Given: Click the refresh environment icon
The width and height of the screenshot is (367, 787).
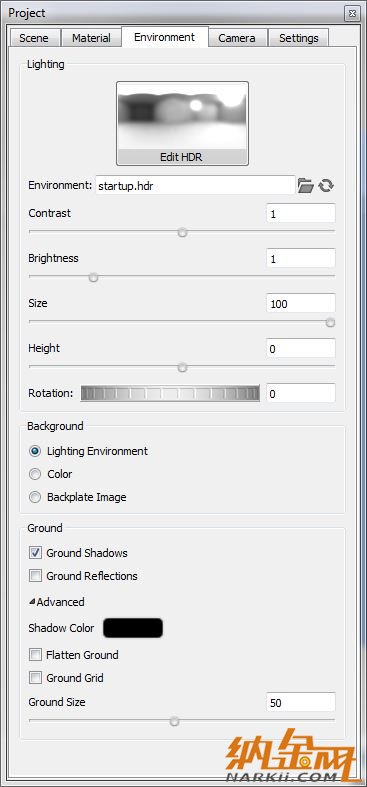Looking at the screenshot, I should (326, 186).
